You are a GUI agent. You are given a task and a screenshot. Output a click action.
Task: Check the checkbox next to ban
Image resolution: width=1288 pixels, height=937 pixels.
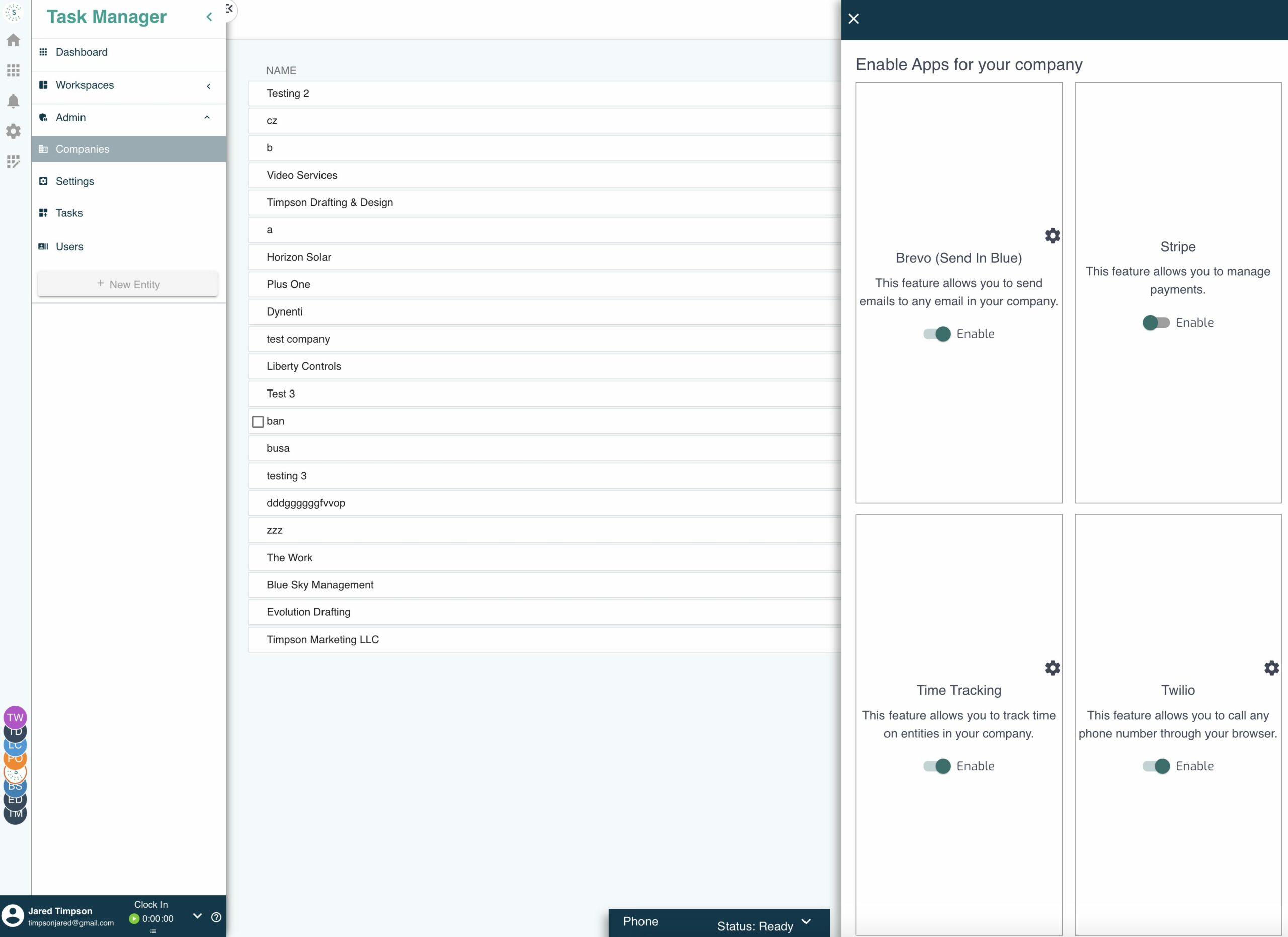258,421
